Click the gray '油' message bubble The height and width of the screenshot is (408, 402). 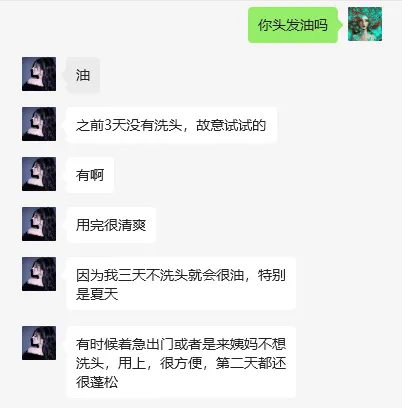83,75
